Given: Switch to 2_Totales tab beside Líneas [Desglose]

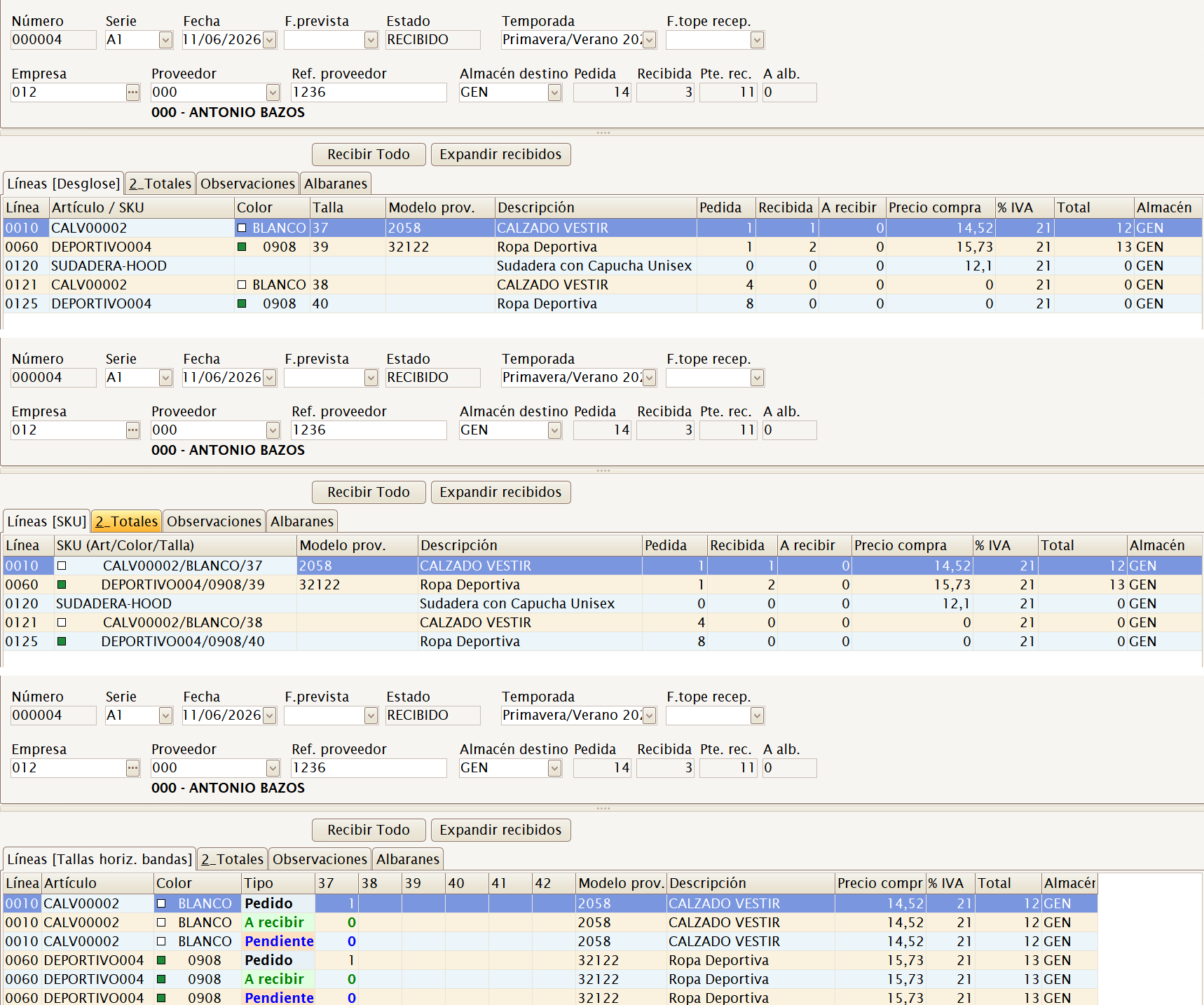Looking at the screenshot, I should click(x=160, y=184).
